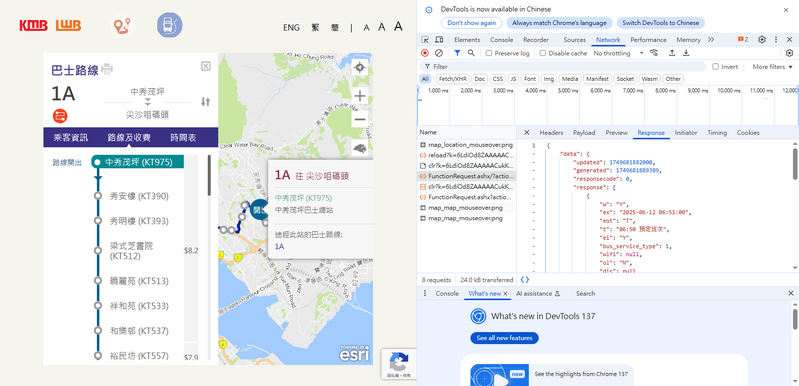
Task: Center map on my location
Action: (x=360, y=67)
